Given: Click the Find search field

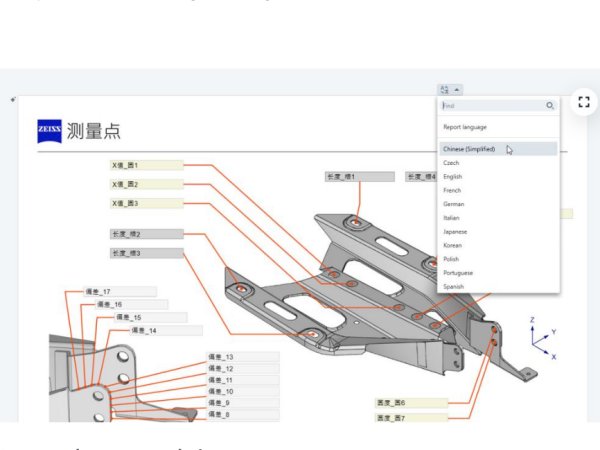Looking at the screenshot, I should [491, 105].
